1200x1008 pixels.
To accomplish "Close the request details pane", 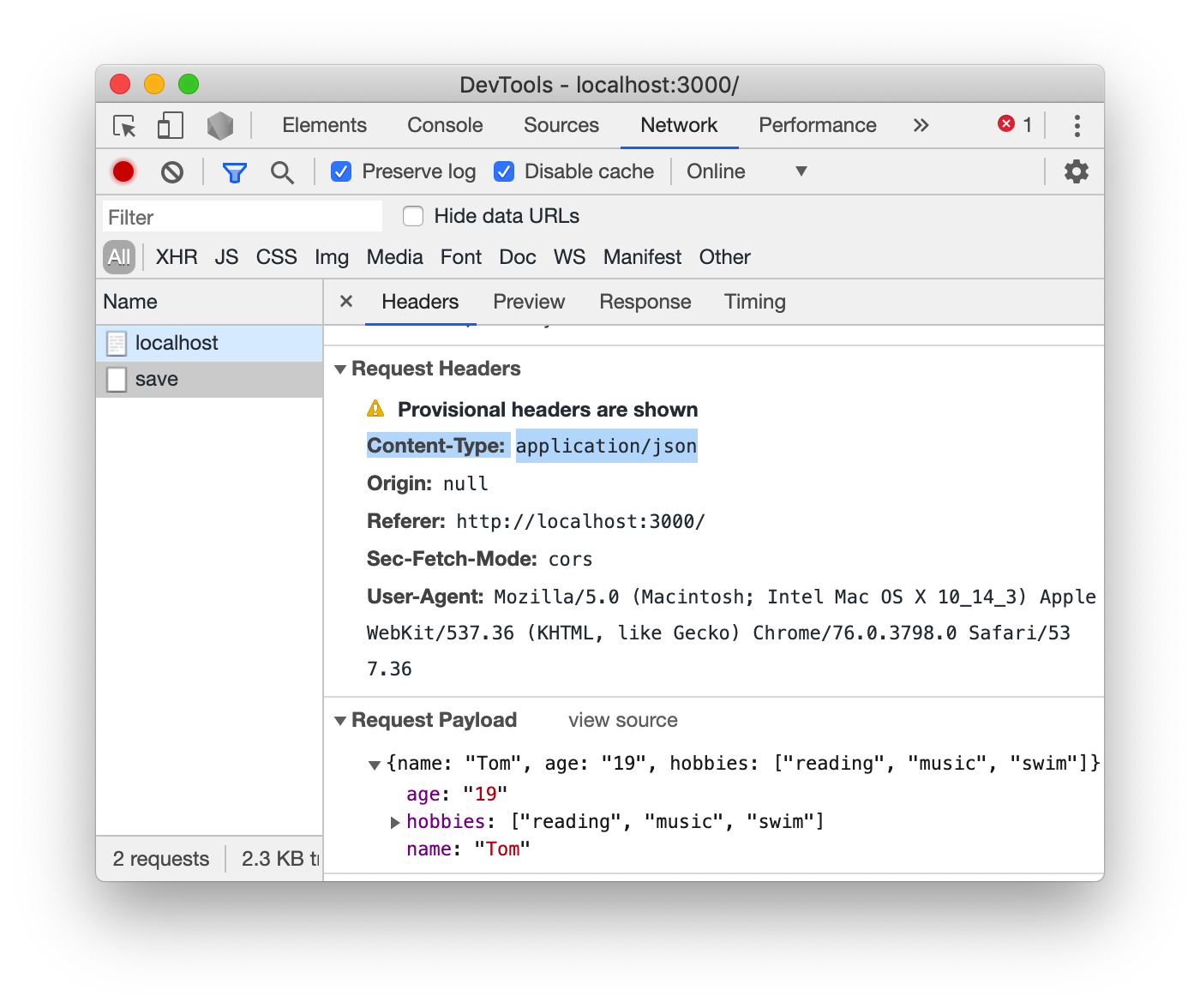I will pyautogui.click(x=346, y=301).
